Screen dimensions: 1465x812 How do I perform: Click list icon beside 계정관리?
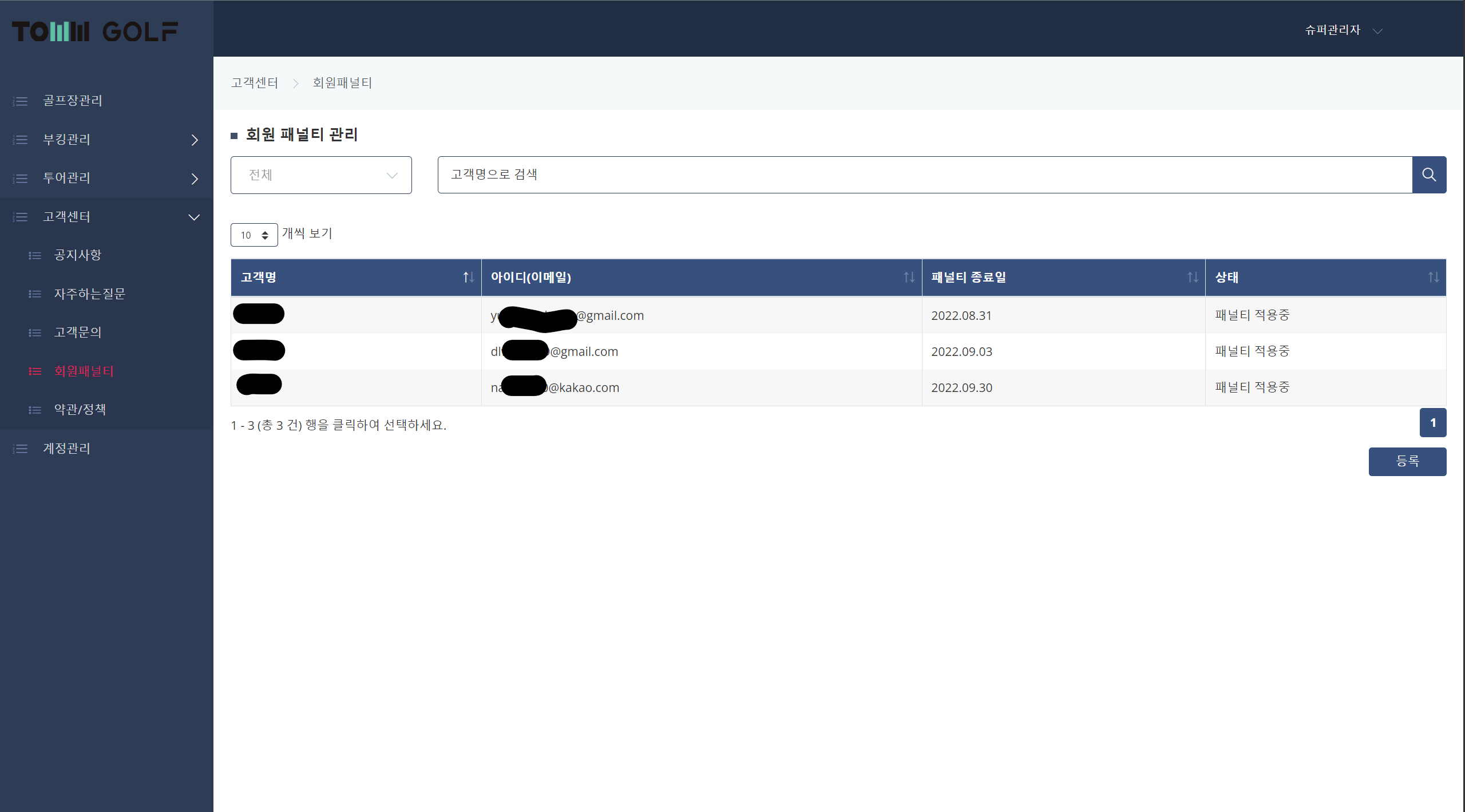click(x=21, y=449)
